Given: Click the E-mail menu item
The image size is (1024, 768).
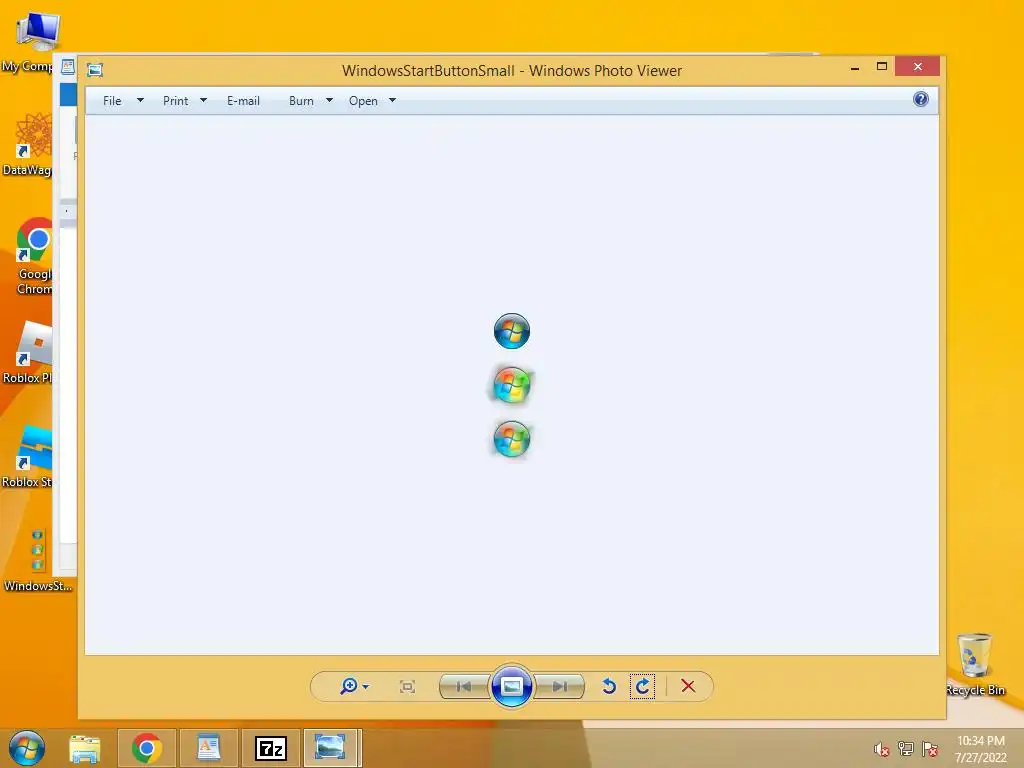Looking at the screenshot, I should pyautogui.click(x=243, y=101).
